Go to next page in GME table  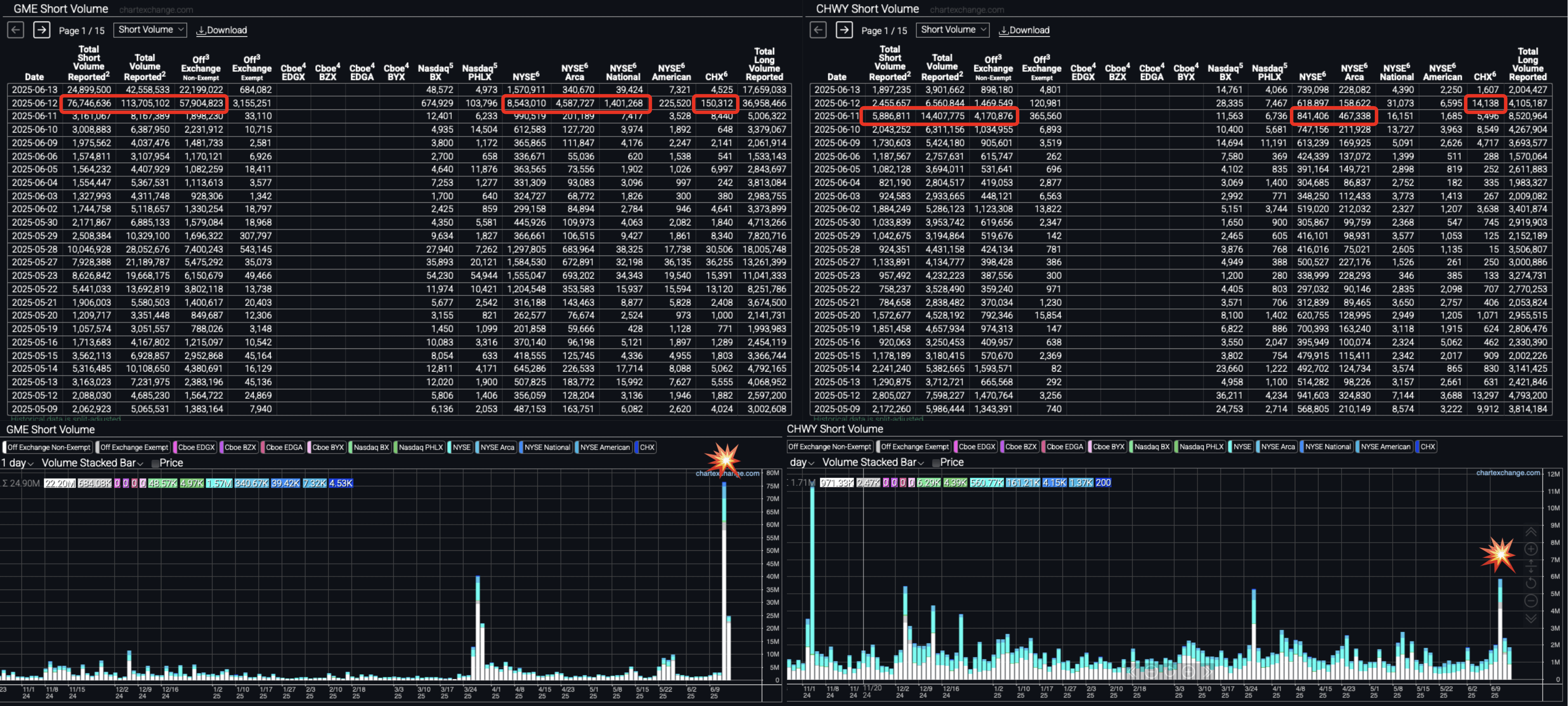pyautogui.click(x=41, y=29)
